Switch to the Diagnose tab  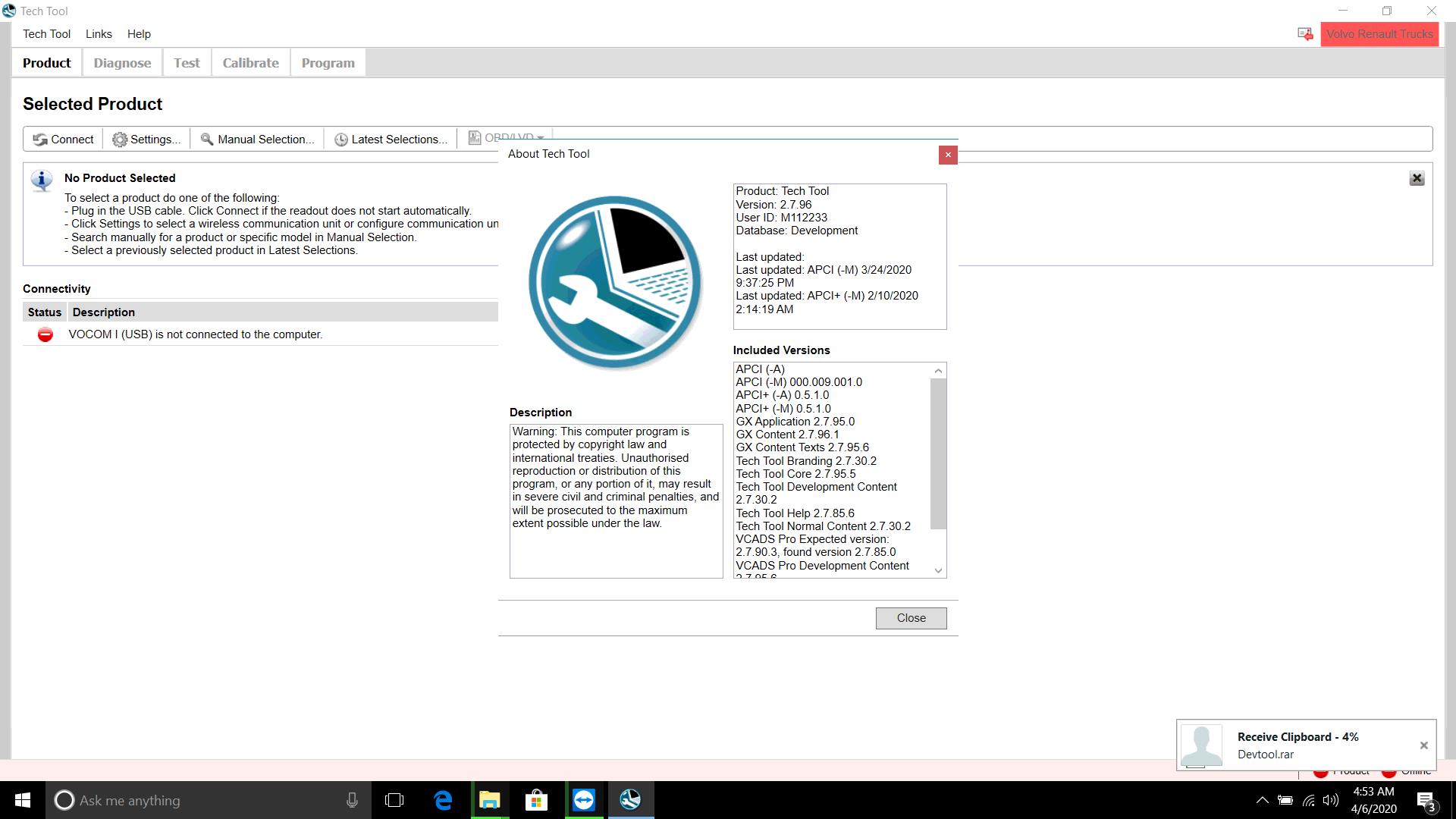(x=122, y=63)
